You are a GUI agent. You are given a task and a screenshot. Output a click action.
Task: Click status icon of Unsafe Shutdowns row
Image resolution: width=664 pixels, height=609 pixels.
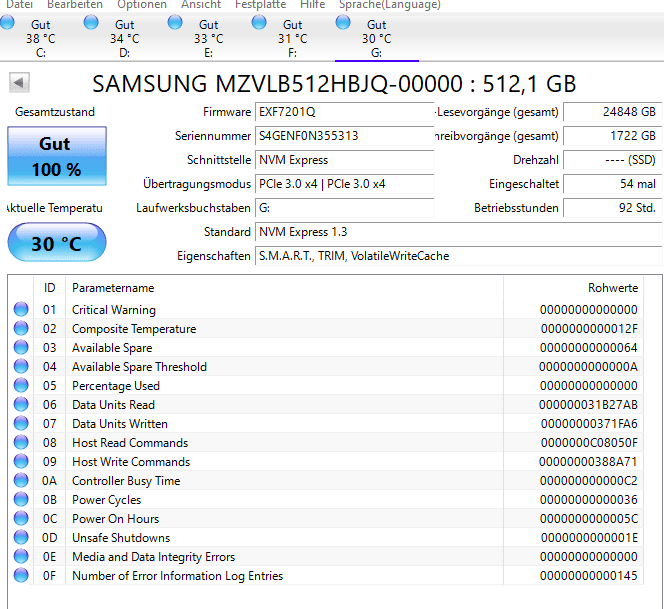21,537
